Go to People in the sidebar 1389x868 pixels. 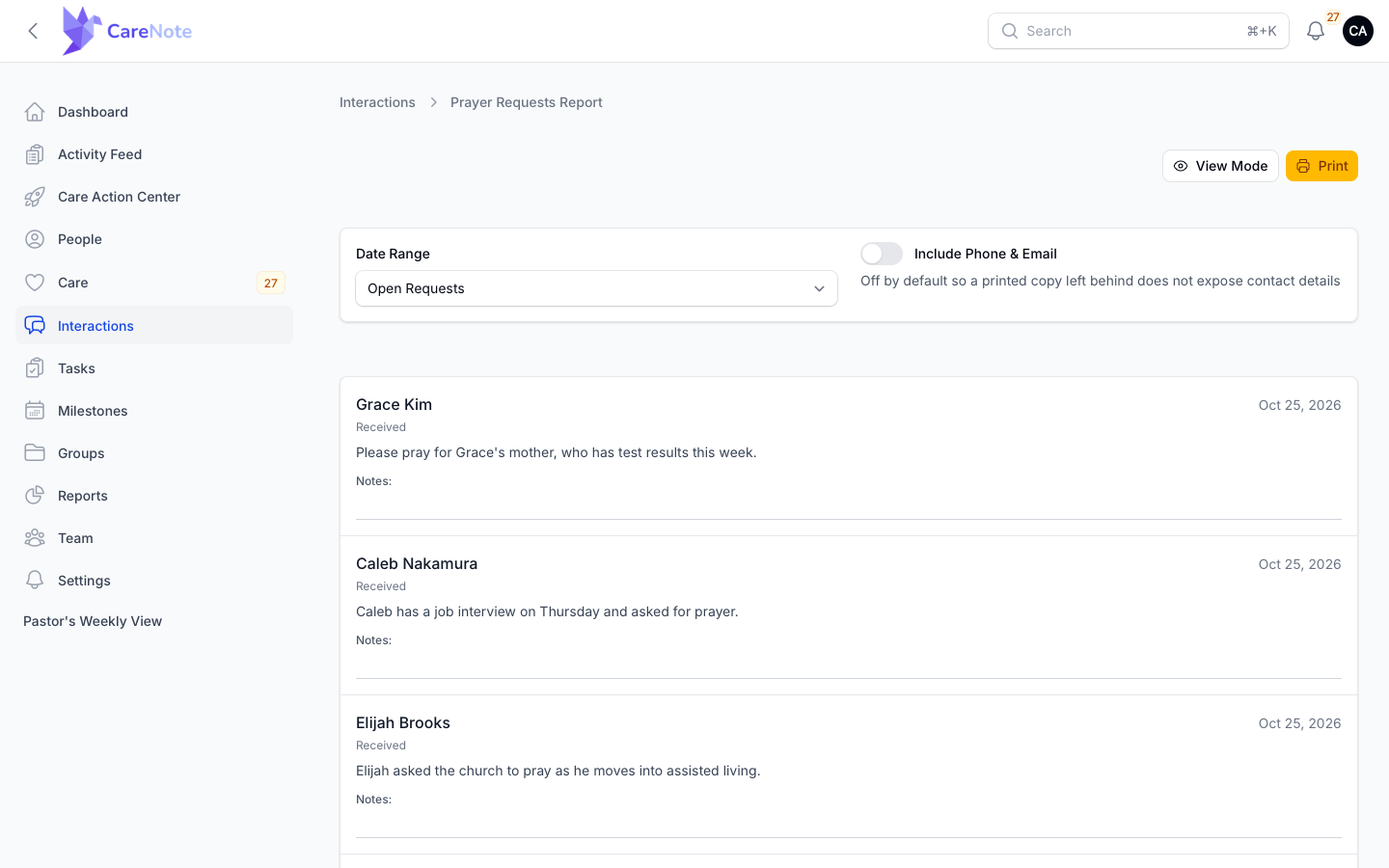[154, 239]
